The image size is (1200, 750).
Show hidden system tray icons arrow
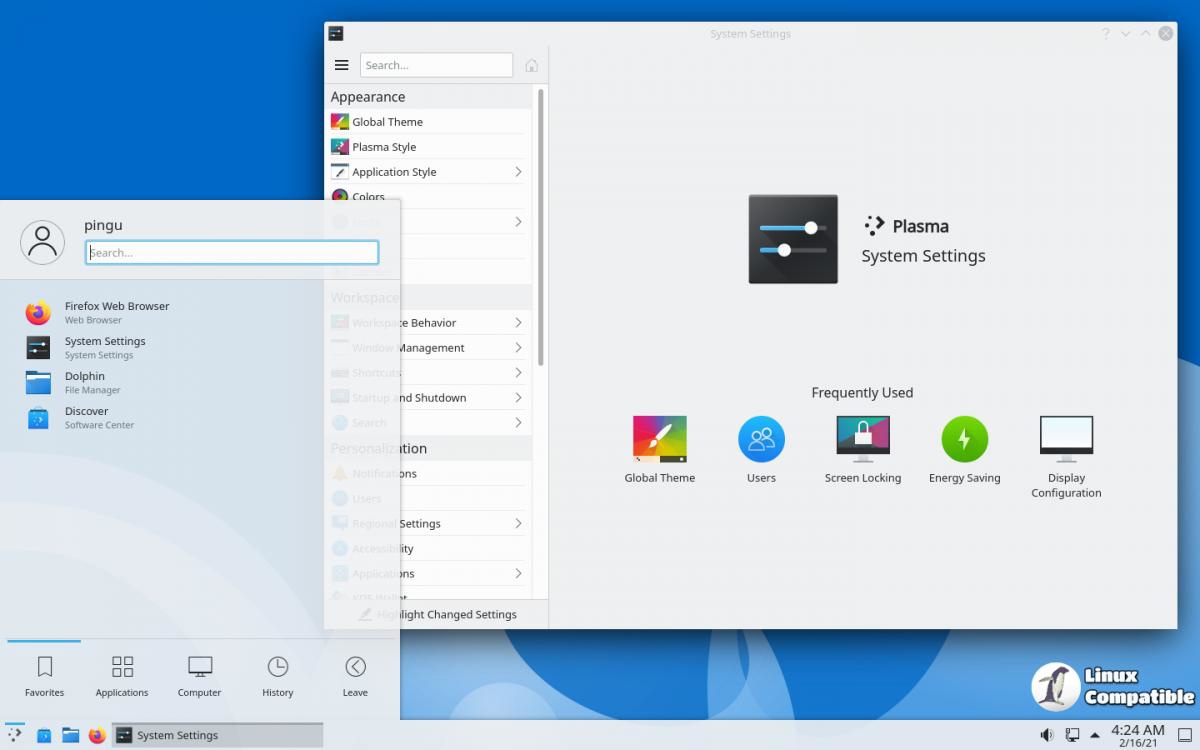click(1095, 735)
